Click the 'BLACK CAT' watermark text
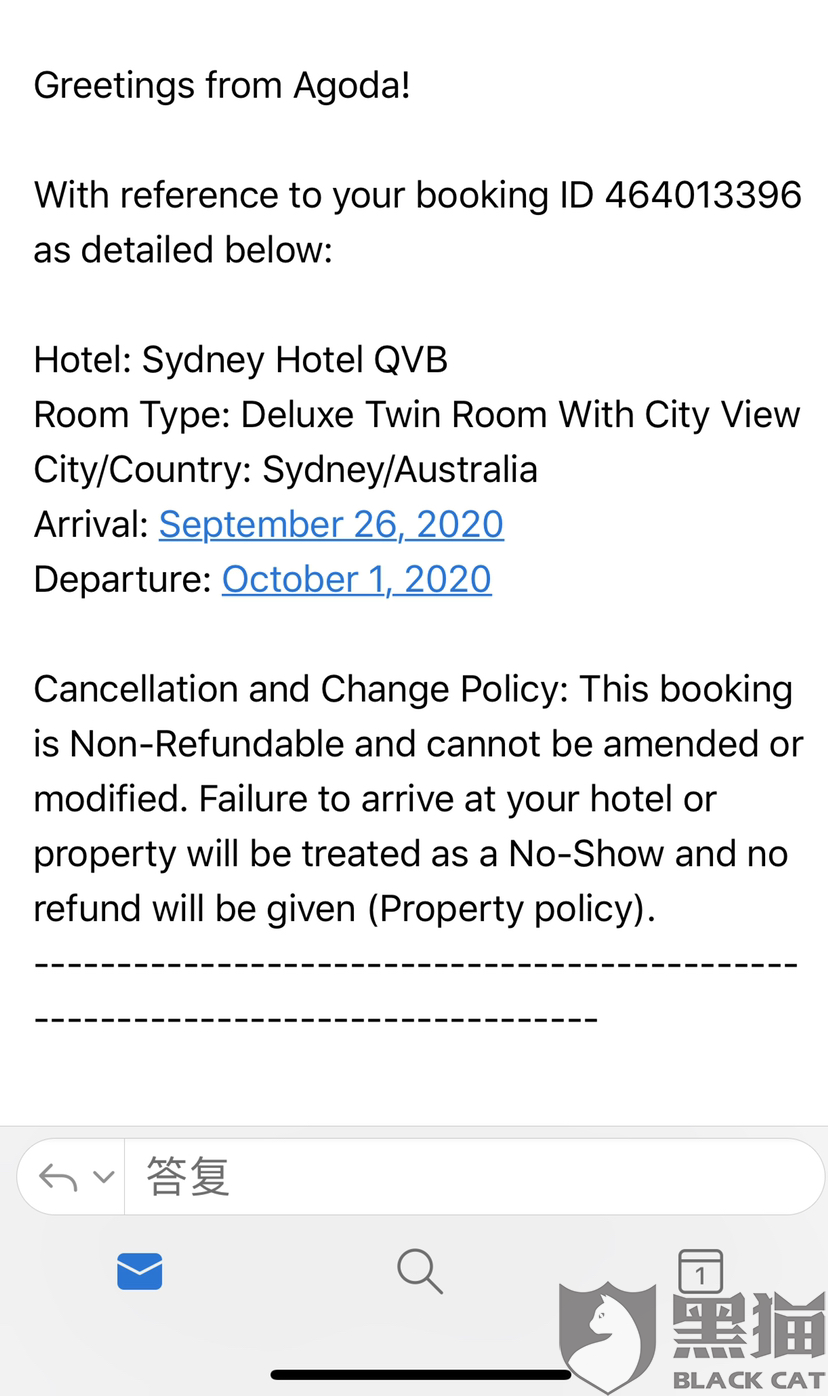This screenshot has height=1396, width=828. [747, 1381]
